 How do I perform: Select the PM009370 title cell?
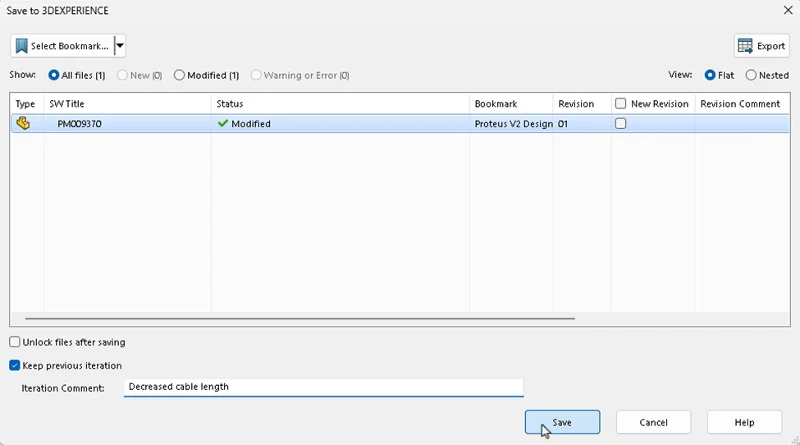[127, 123]
